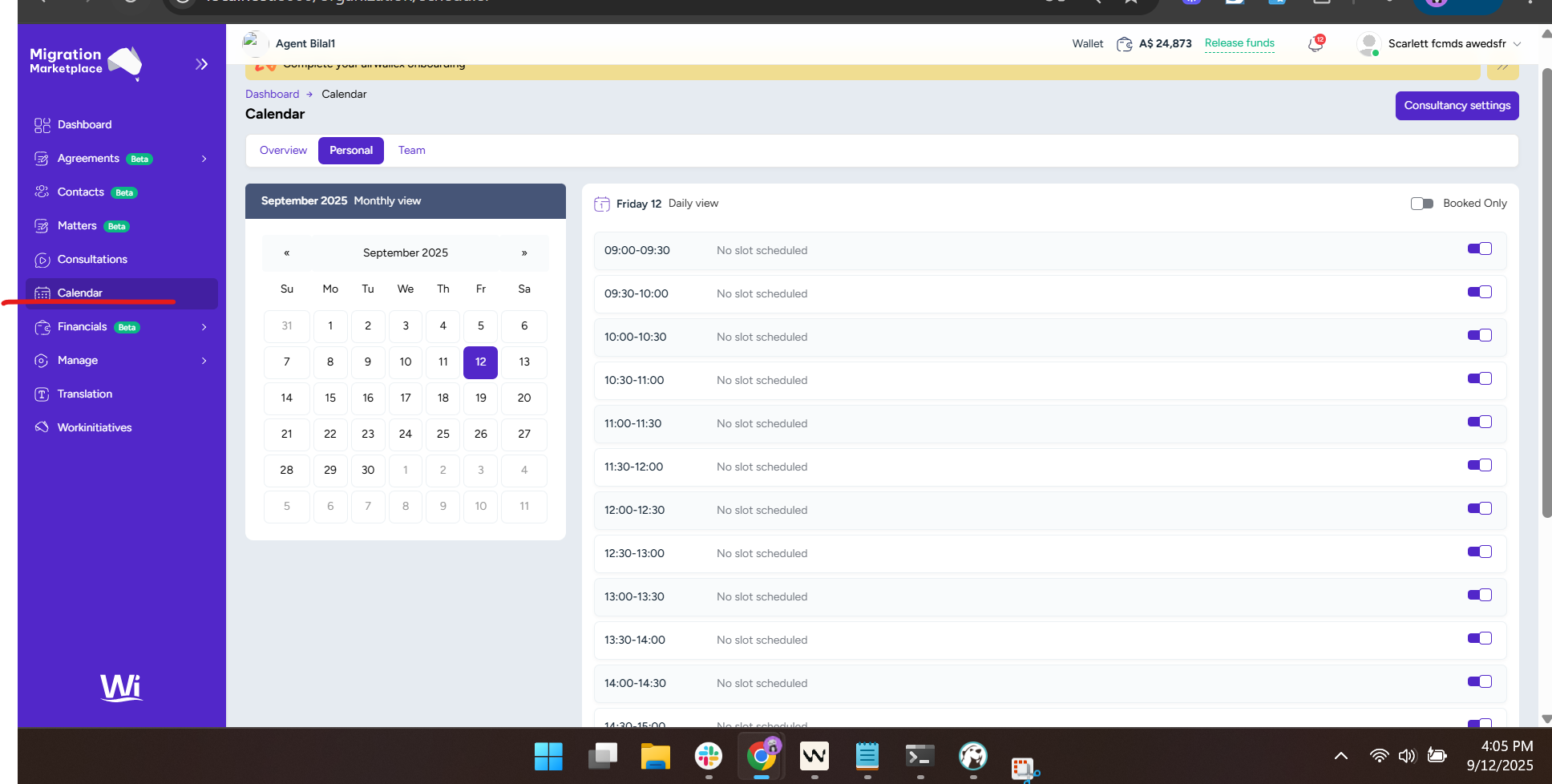The image size is (1552, 784).
Task: Enable the Booked Only toggle
Action: 1422,204
